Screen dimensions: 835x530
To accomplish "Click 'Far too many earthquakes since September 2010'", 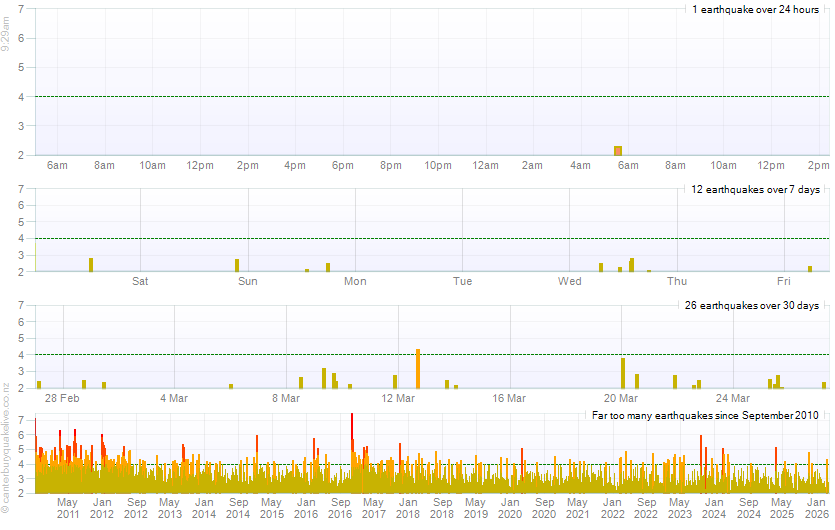I will (705, 415).
